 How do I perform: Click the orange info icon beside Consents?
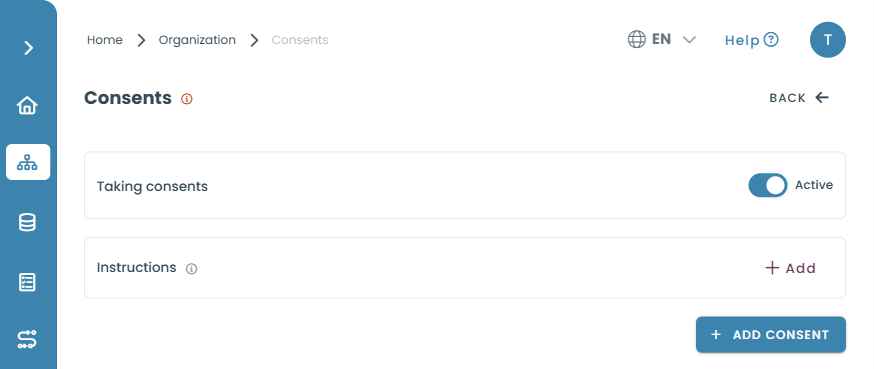(187, 99)
